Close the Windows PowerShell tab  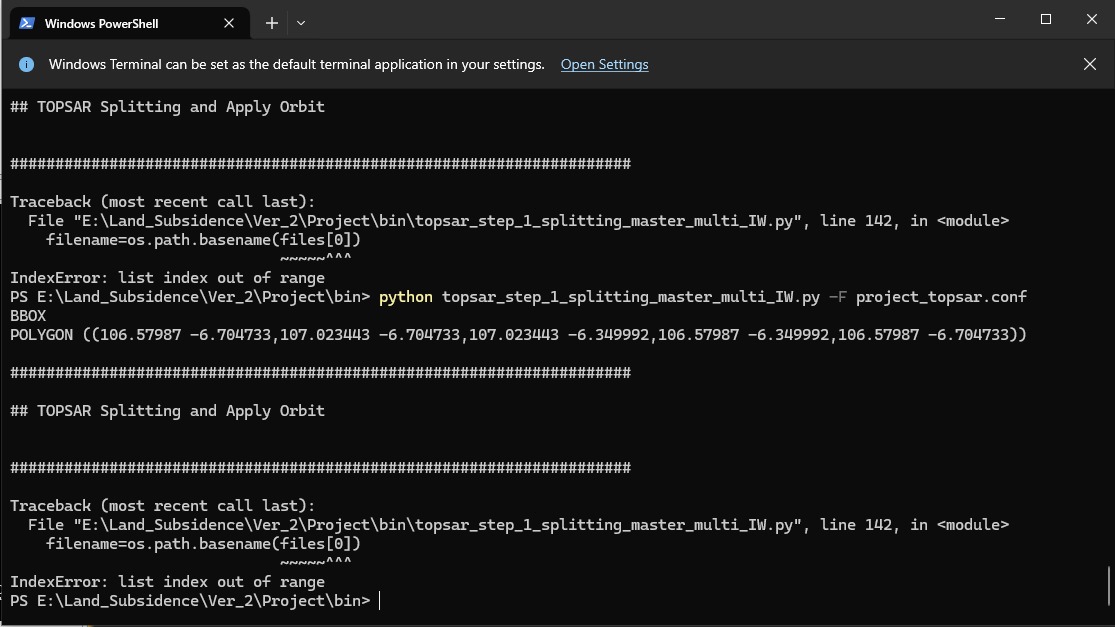(229, 23)
